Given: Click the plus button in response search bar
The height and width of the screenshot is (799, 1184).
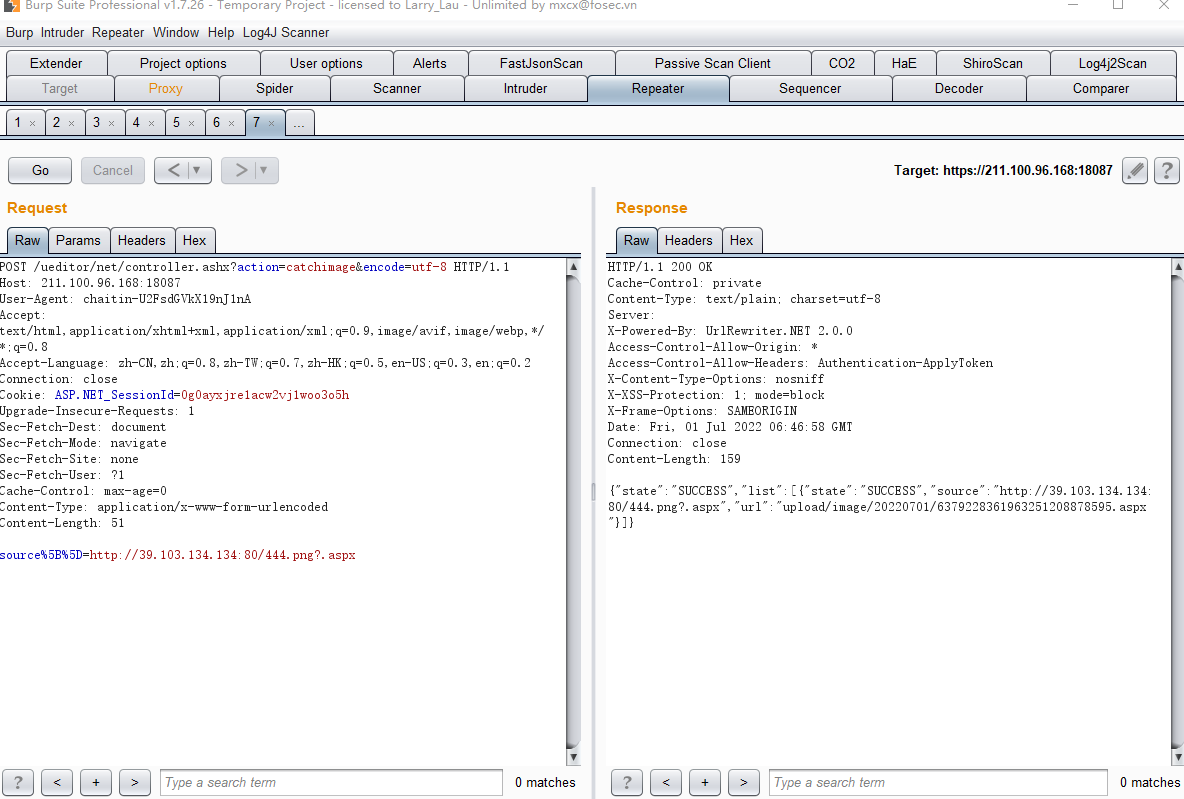Looking at the screenshot, I should [705, 782].
